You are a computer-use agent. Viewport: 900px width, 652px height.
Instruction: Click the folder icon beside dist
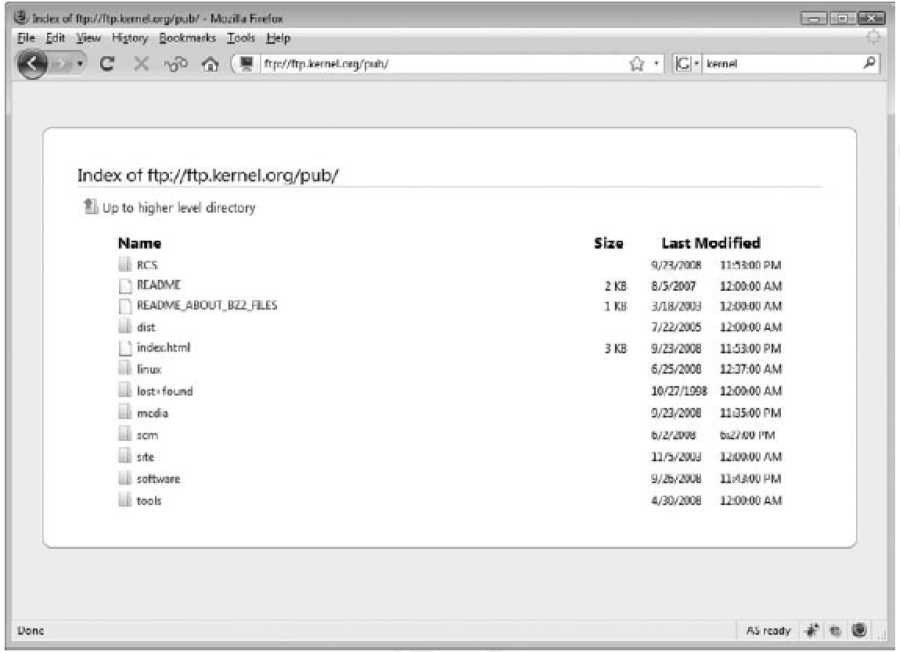pos(125,326)
